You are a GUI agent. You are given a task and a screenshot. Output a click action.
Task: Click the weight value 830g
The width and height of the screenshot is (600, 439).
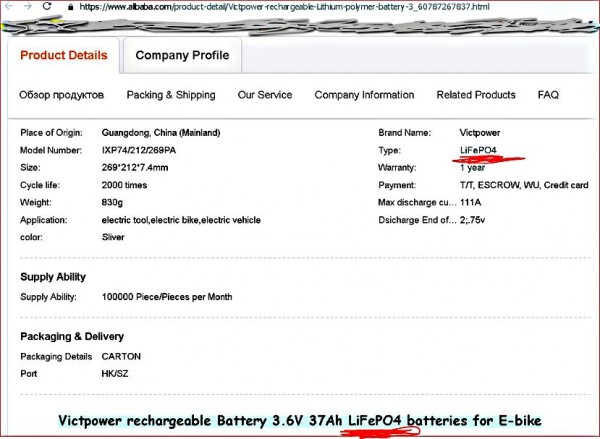tap(112, 202)
